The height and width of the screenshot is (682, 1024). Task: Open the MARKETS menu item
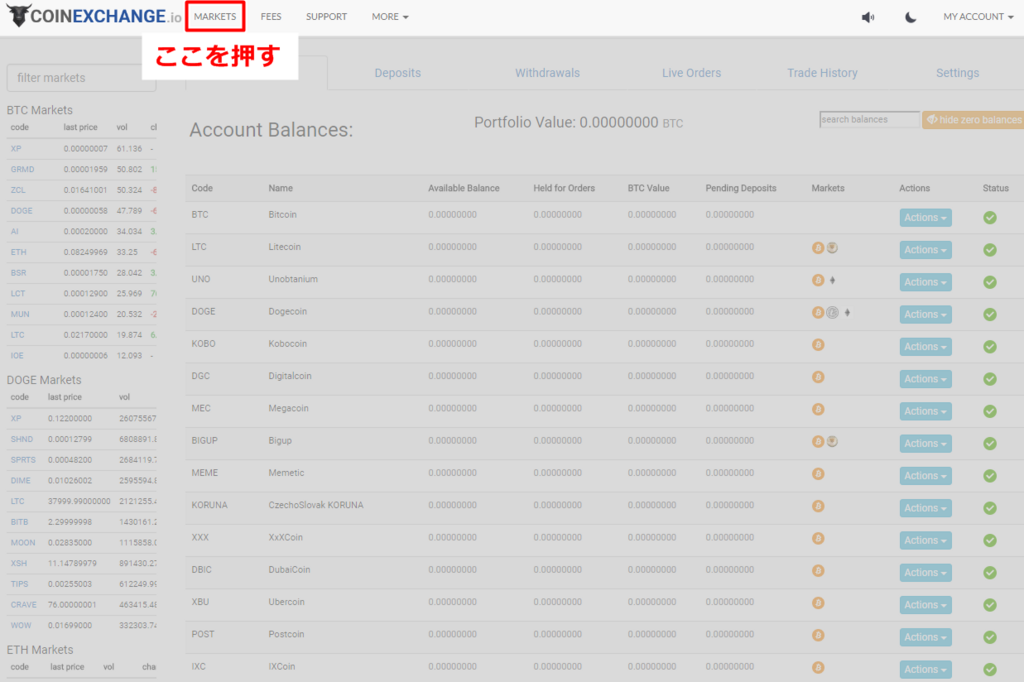click(x=215, y=16)
